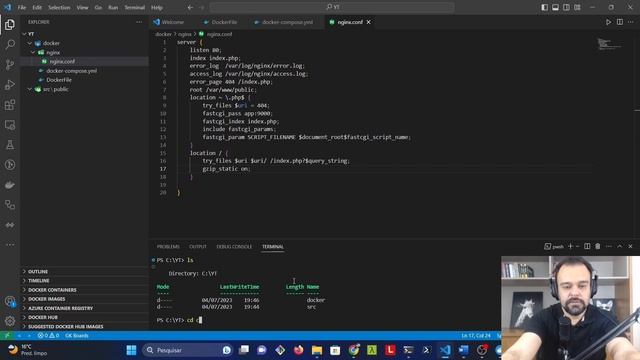
Task: Click the command center search box
Action: point(332,7)
